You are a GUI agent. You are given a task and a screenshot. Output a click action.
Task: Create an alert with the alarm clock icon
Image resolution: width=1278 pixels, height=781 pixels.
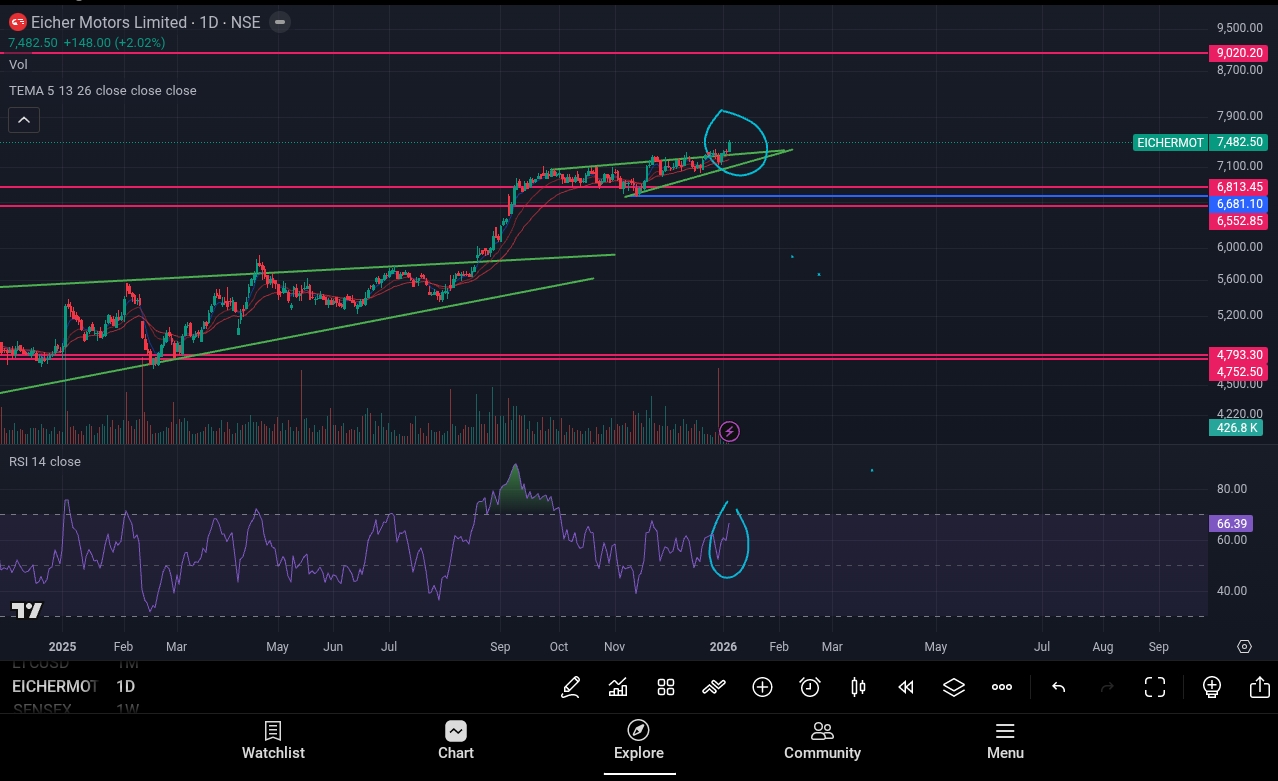click(x=810, y=687)
